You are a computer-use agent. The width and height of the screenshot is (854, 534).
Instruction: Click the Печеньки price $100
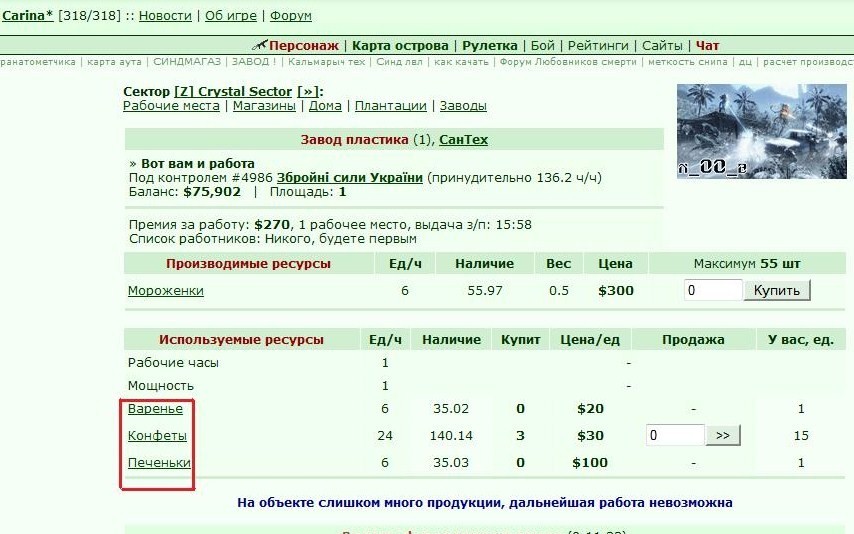[x=590, y=463]
